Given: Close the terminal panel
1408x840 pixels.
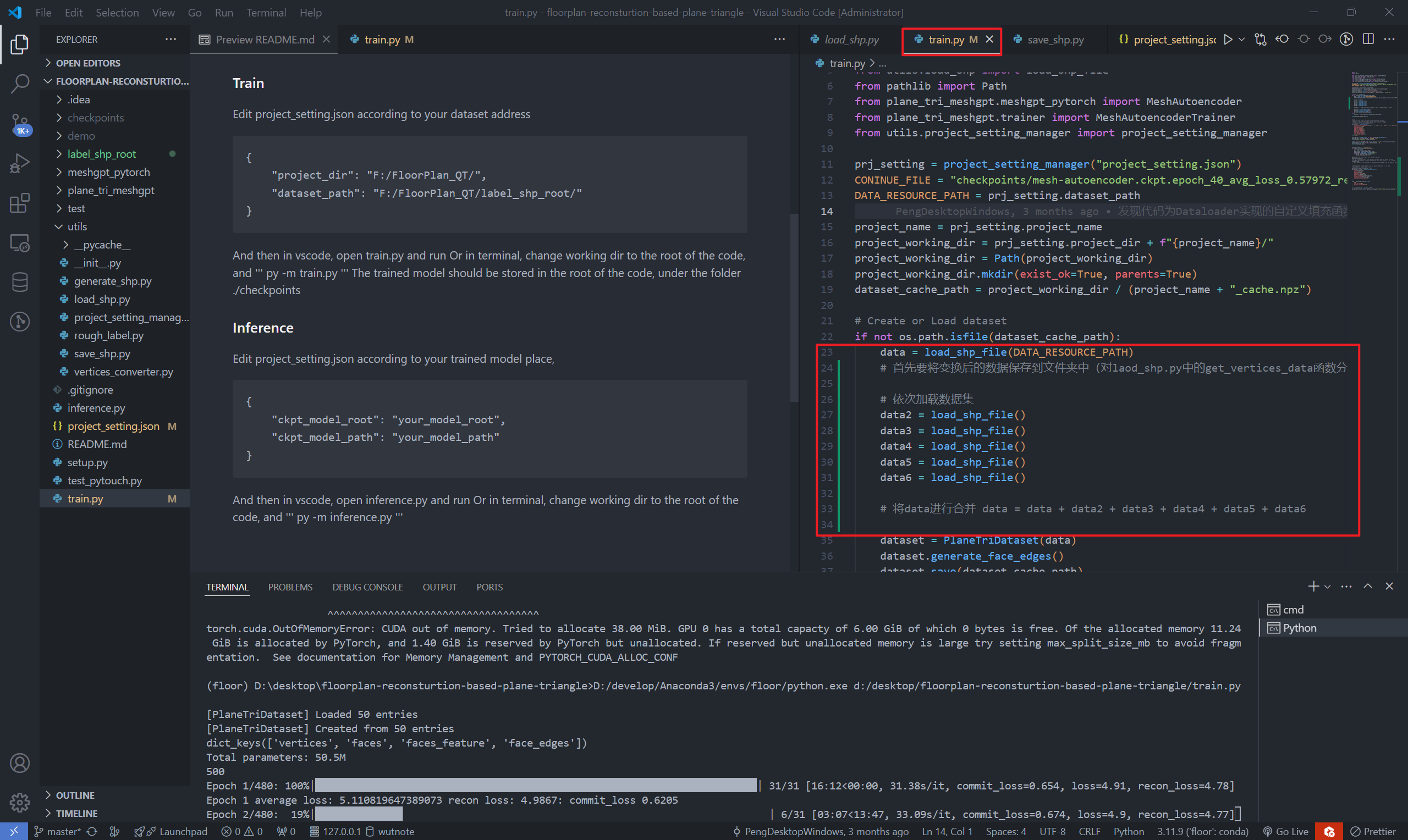Looking at the screenshot, I should 1389,587.
